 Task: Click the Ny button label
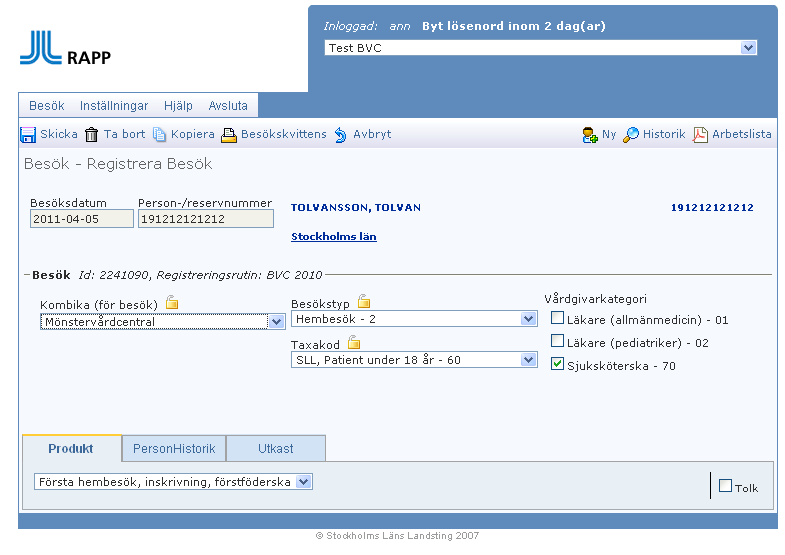click(609, 134)
